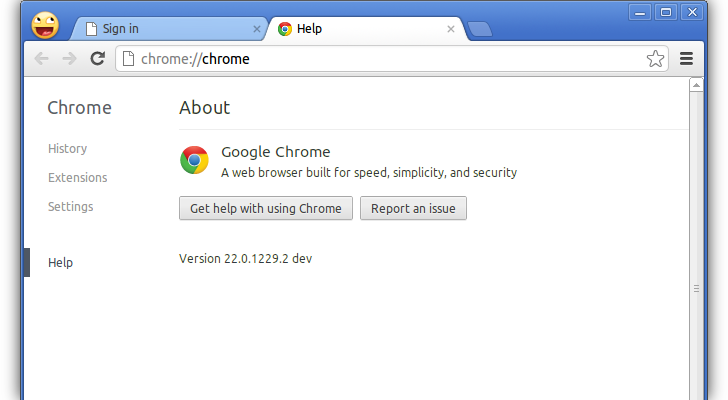Click the page icon in address bar

128,59
